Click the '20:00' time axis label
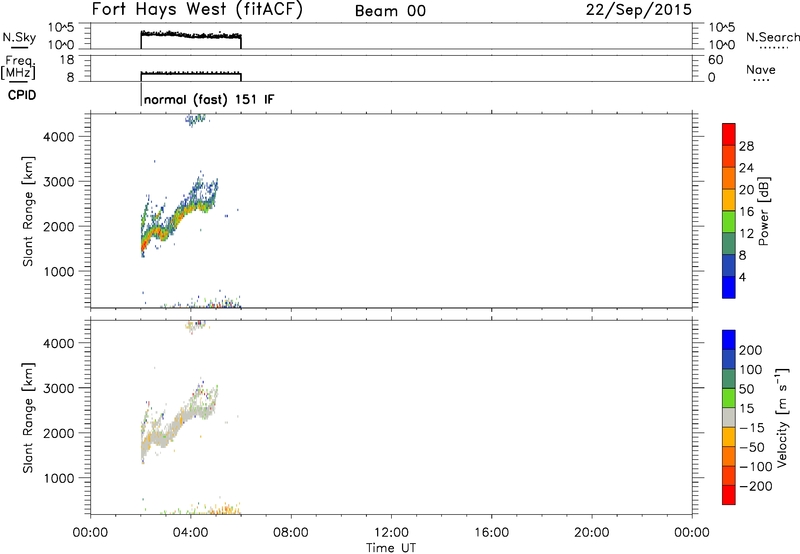 coord(592,533)
